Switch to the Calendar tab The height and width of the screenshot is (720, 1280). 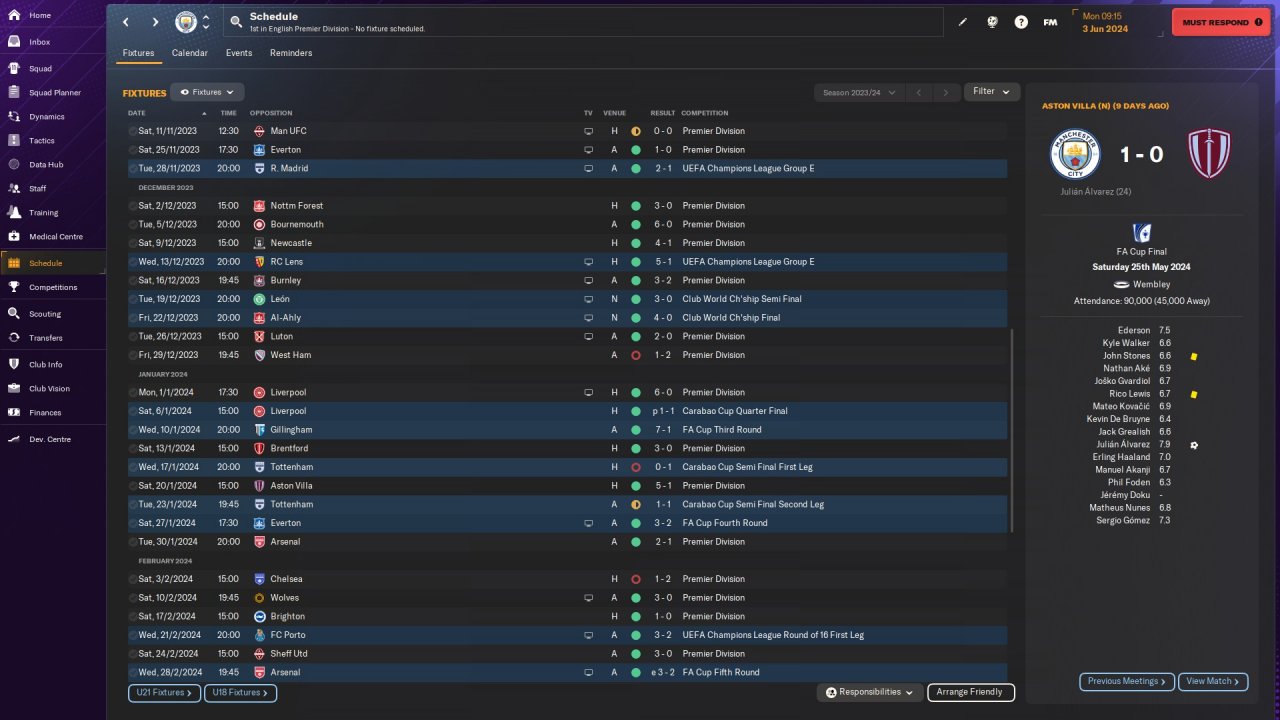(190, 53)
